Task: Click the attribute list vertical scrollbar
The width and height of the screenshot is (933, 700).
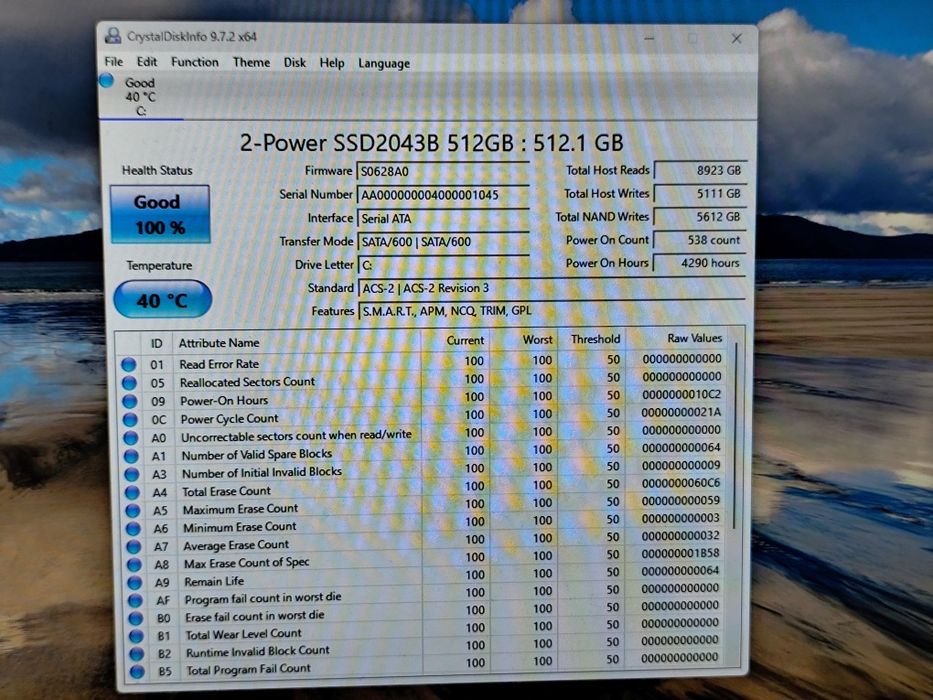Action: (736, 435)
